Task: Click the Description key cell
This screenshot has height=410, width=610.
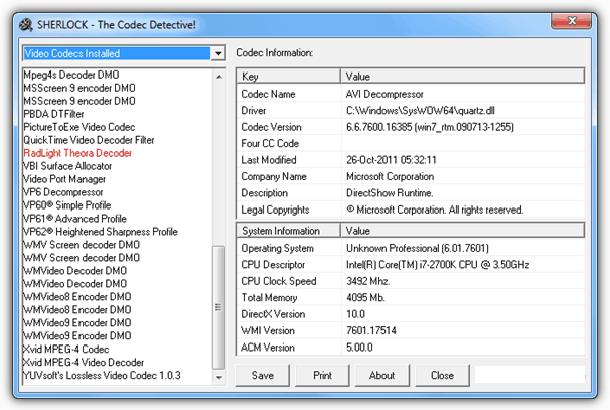Action: [x=265, y=193]
